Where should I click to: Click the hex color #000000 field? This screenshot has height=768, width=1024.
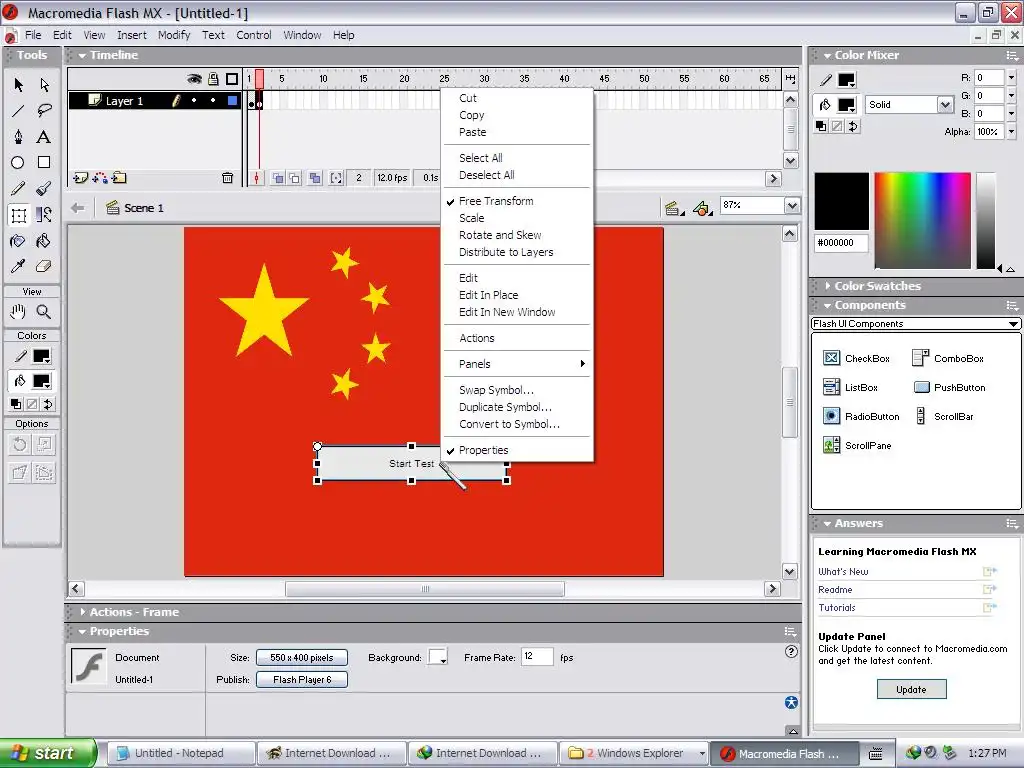pos(841,243)
